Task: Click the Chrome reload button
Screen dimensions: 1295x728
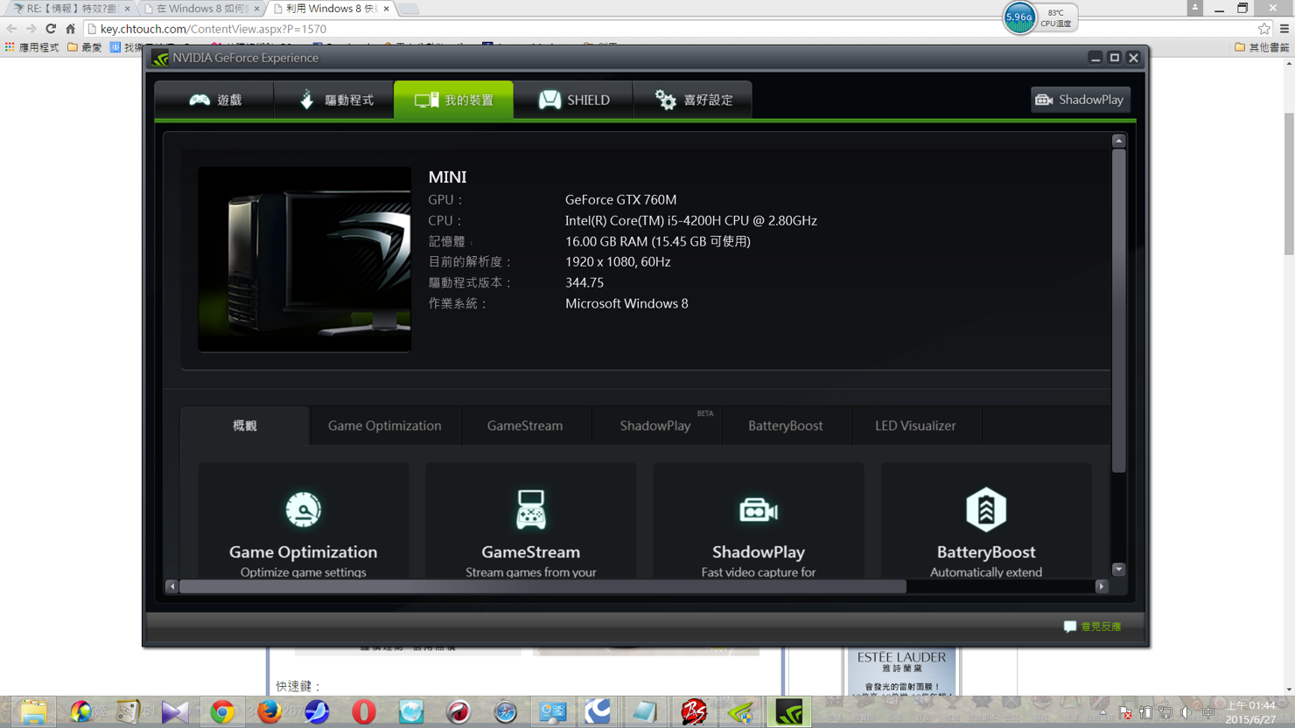Action: pyautogui.click(x=51, y=29)
